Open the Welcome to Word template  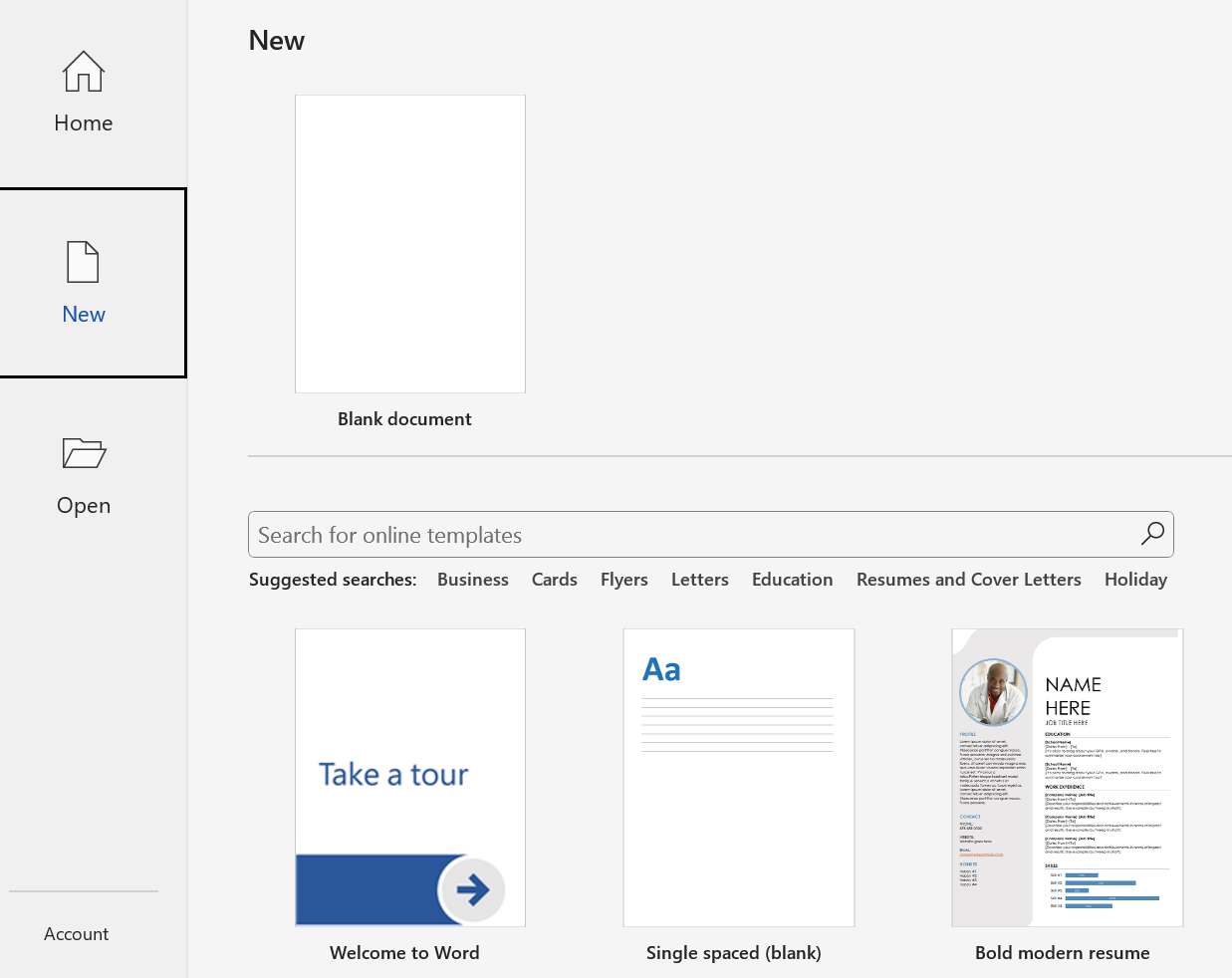pyautogui.click(x=410, y=777)
